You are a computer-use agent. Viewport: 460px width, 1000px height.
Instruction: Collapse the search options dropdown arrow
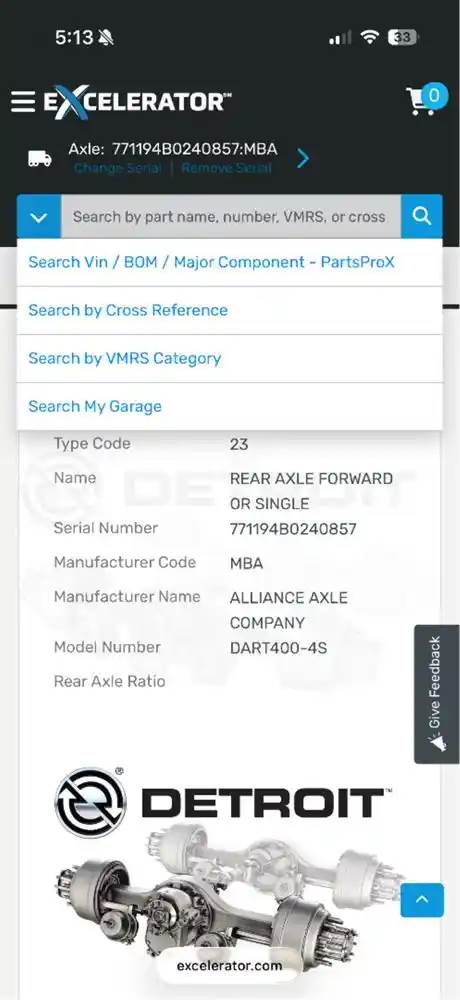coord(39,217)
